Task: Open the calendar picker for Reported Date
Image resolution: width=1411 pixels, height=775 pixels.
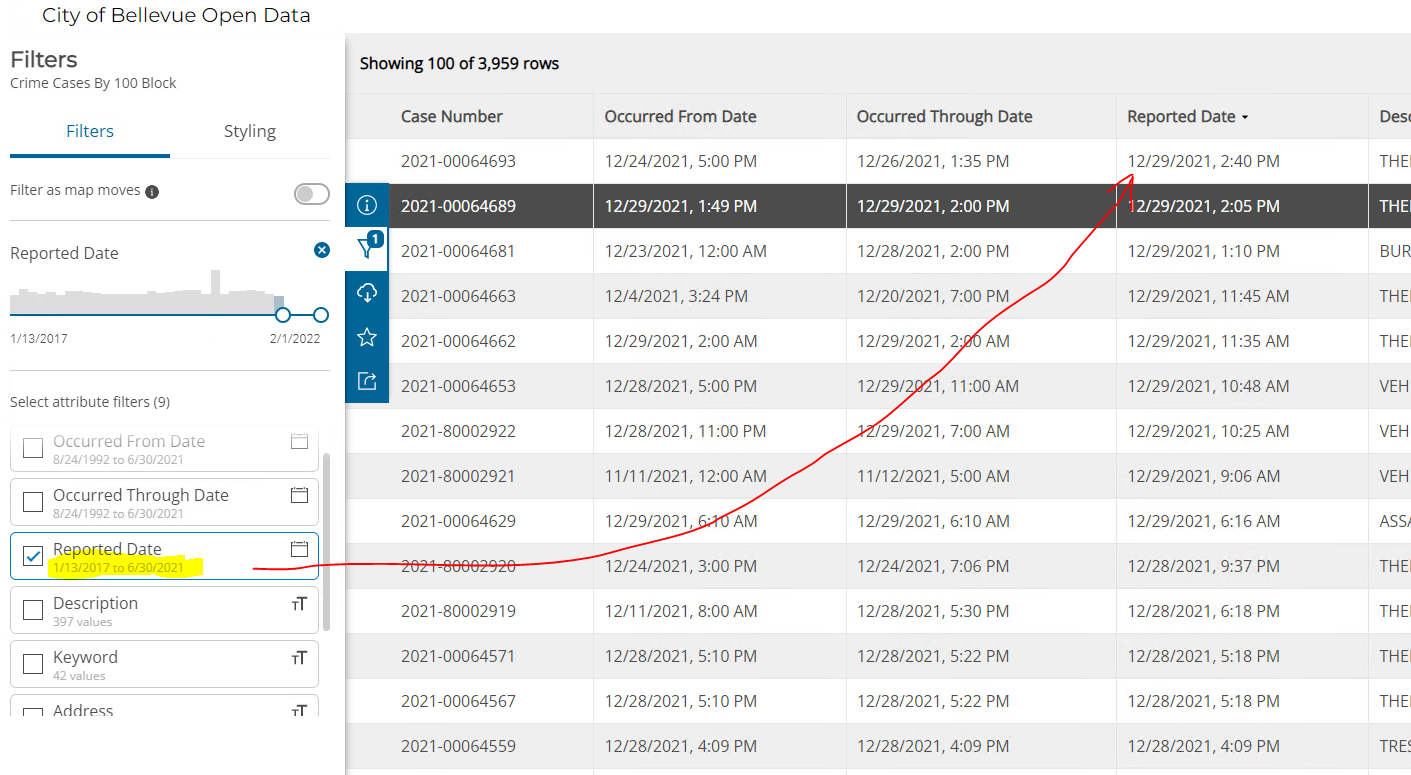Action: pos(299,548)
